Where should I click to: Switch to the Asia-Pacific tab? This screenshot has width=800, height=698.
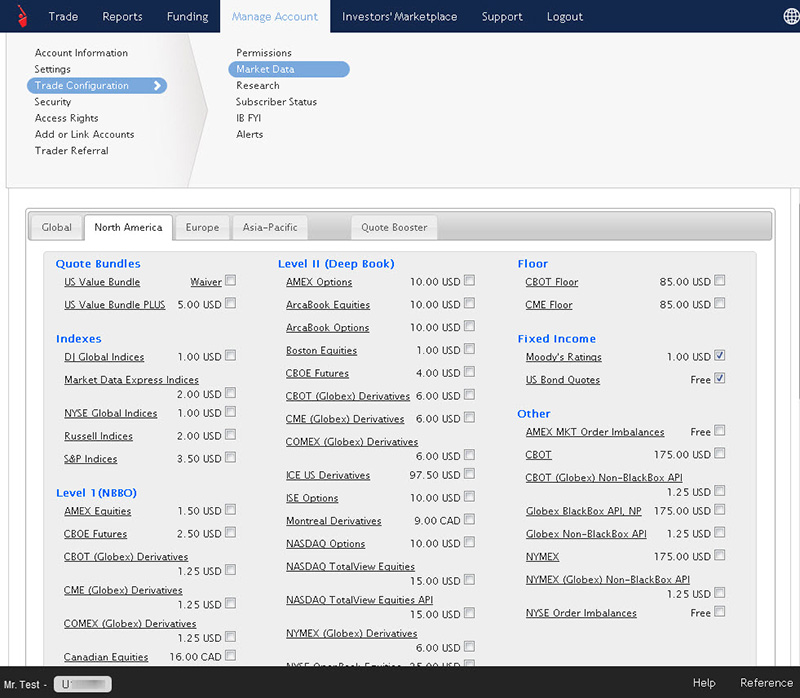point(270,228)
